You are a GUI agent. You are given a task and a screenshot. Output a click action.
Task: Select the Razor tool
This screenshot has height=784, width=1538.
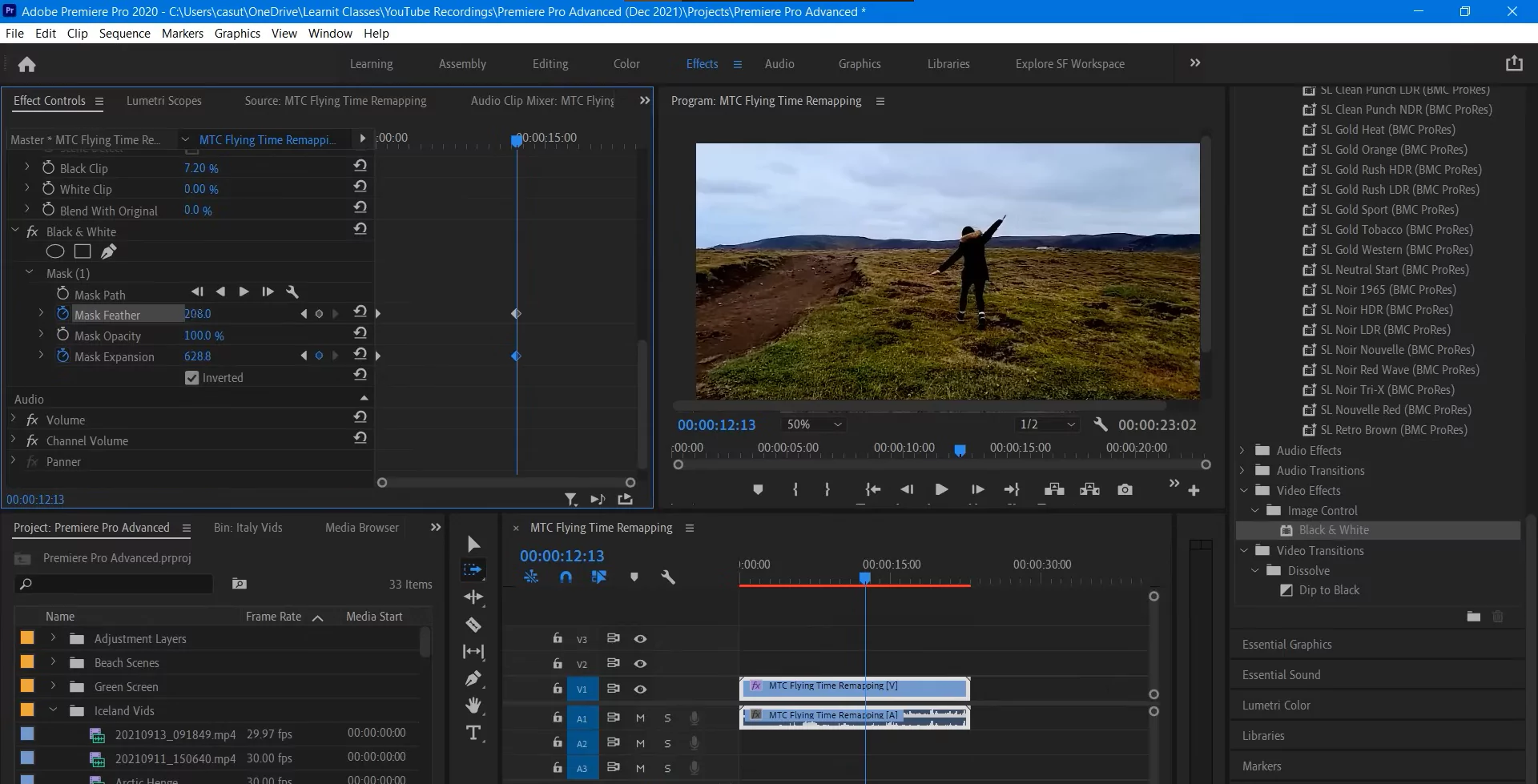click(473, 625)
